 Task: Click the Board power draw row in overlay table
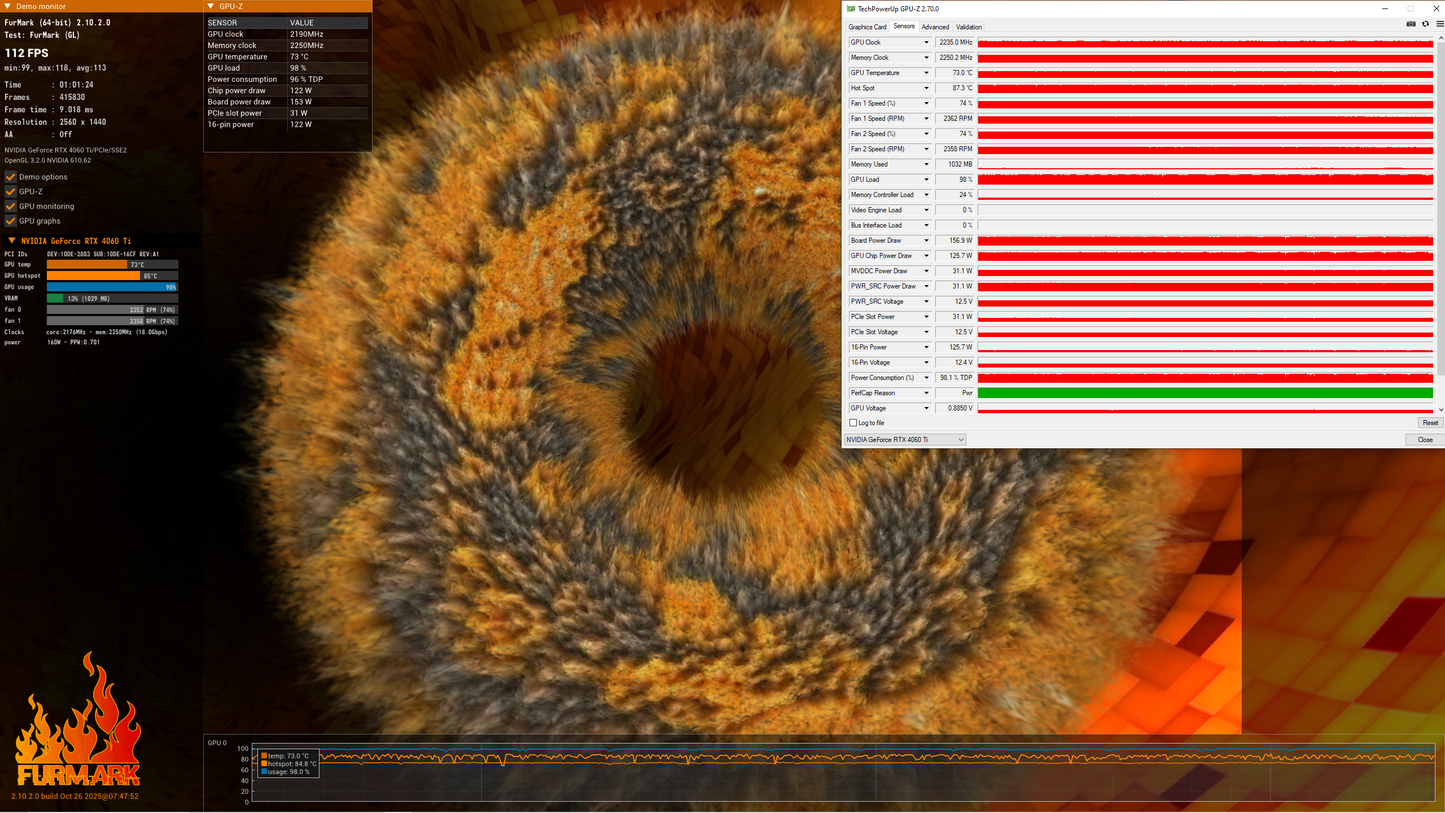tap(287, 102)
